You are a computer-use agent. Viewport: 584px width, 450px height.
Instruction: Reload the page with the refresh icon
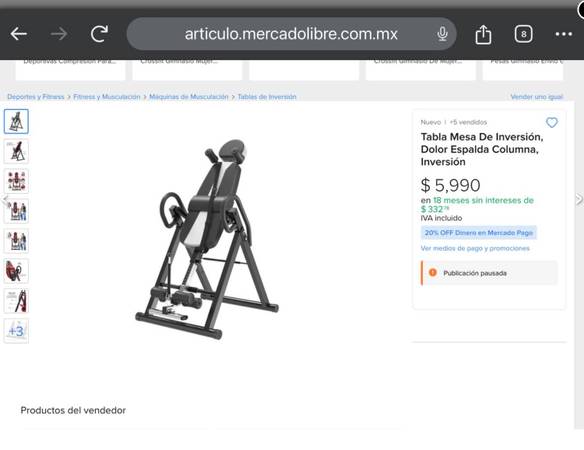tap(100, 34)
